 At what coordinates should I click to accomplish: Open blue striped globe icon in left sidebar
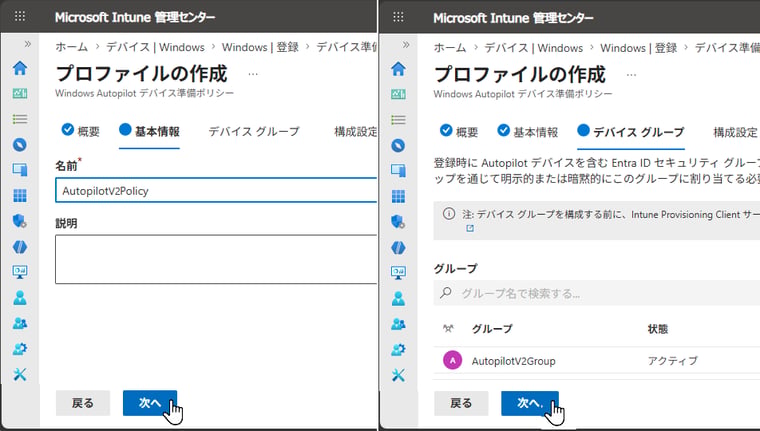(x=20, y=247)
